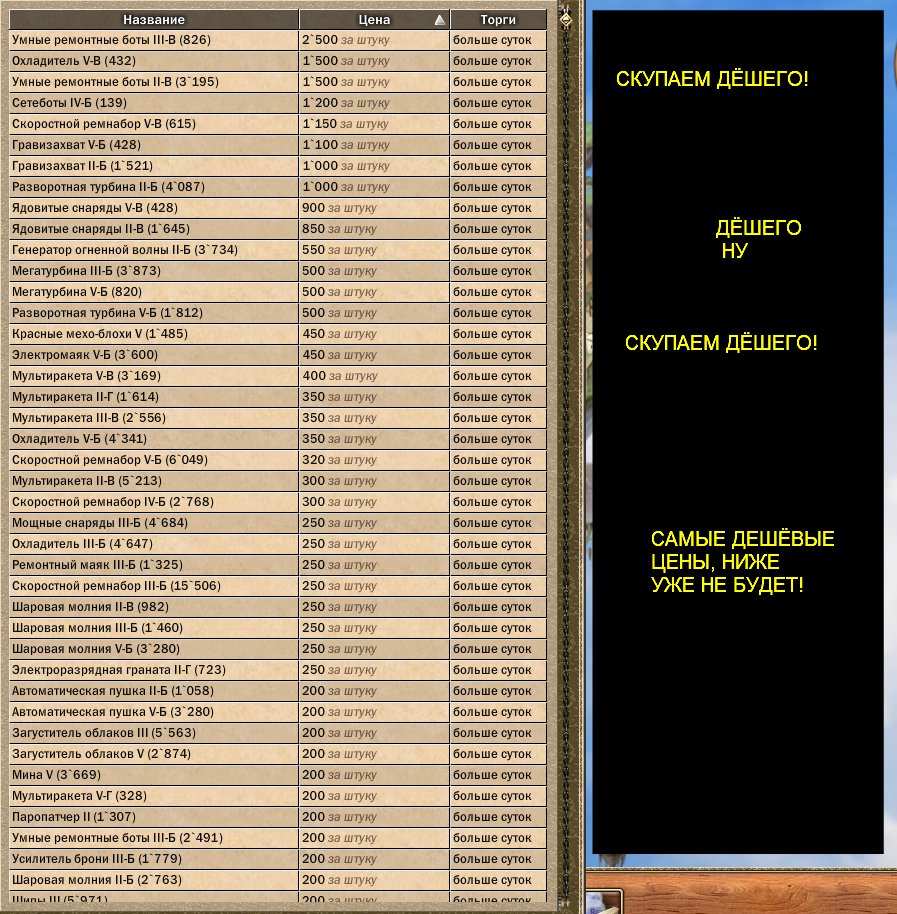Select row Генератор огненной волны II-Б (3`734)
Viewport: 897px width, 914px height.
278,250
